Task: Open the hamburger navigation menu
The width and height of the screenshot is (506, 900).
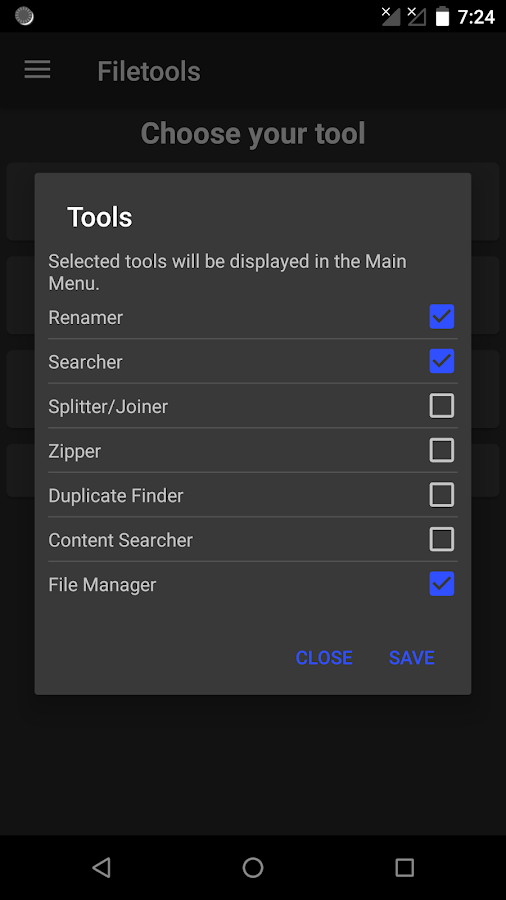Action: [37, 70]
